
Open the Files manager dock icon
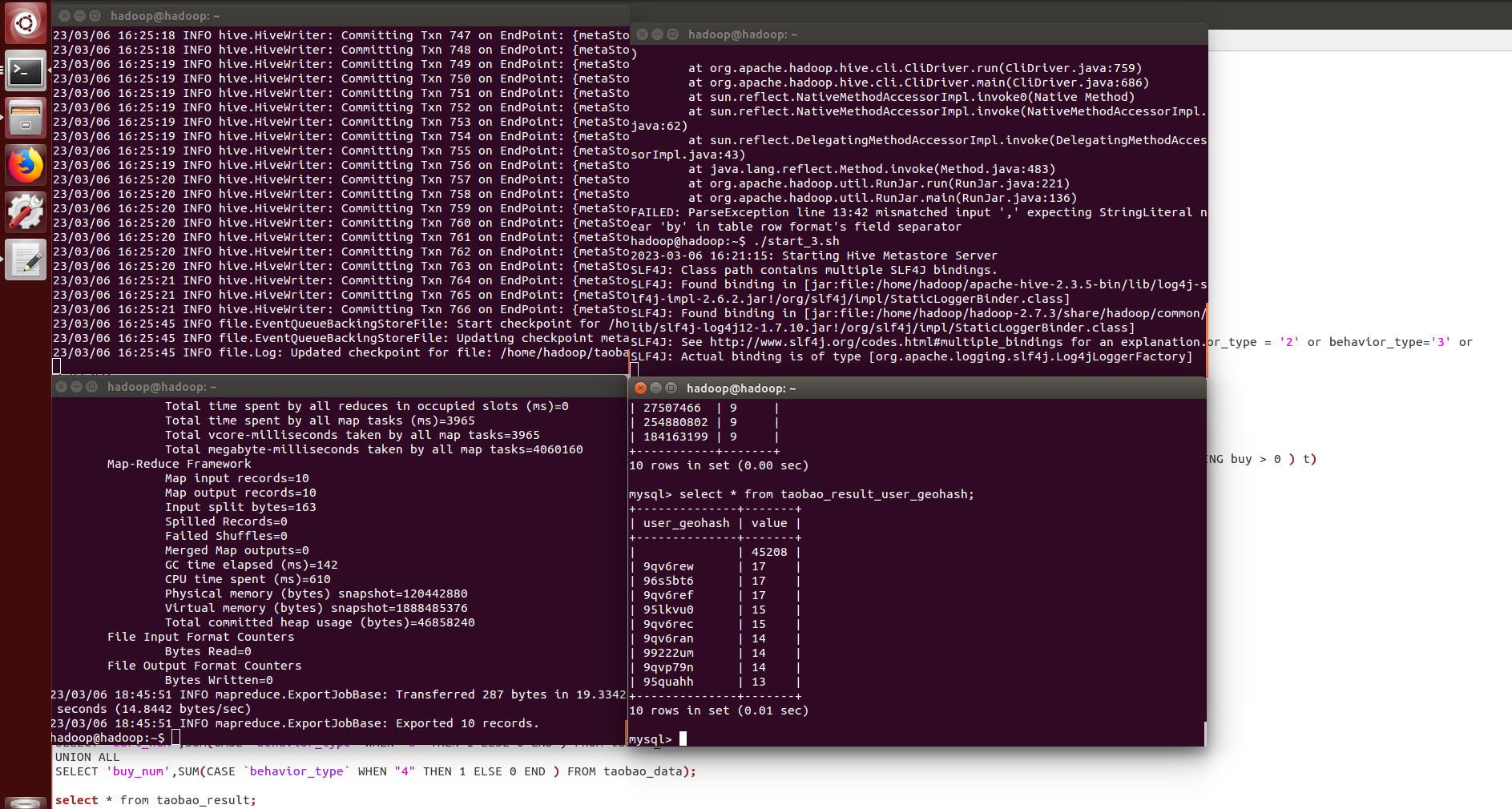pos(26,119)
